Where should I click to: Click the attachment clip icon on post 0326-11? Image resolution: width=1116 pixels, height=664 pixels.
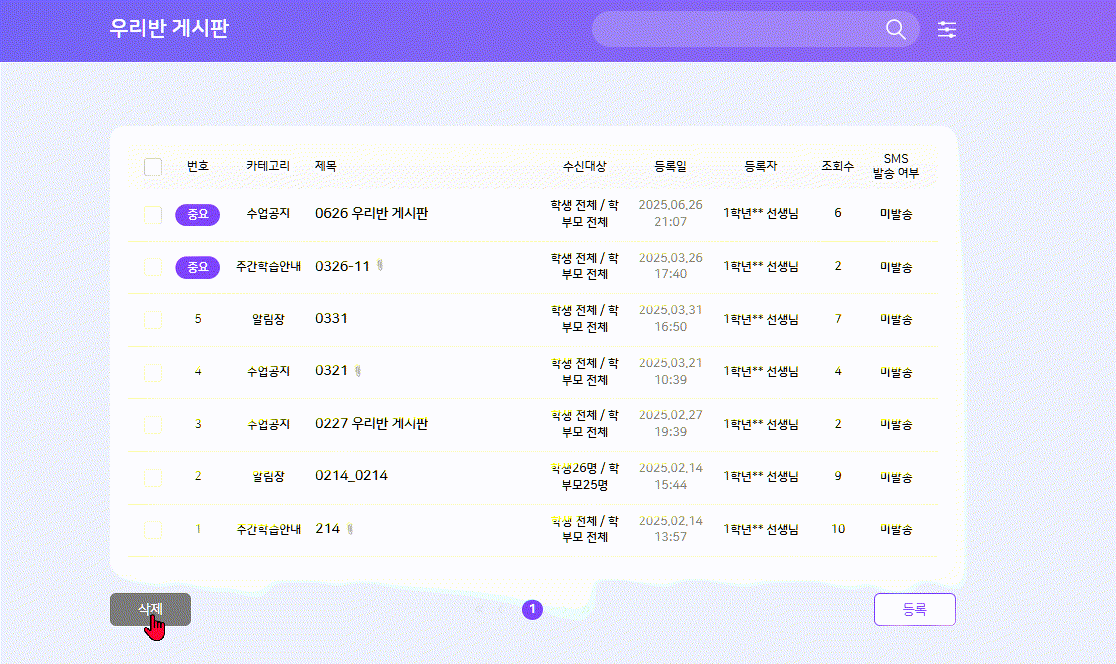coord(380,266)
